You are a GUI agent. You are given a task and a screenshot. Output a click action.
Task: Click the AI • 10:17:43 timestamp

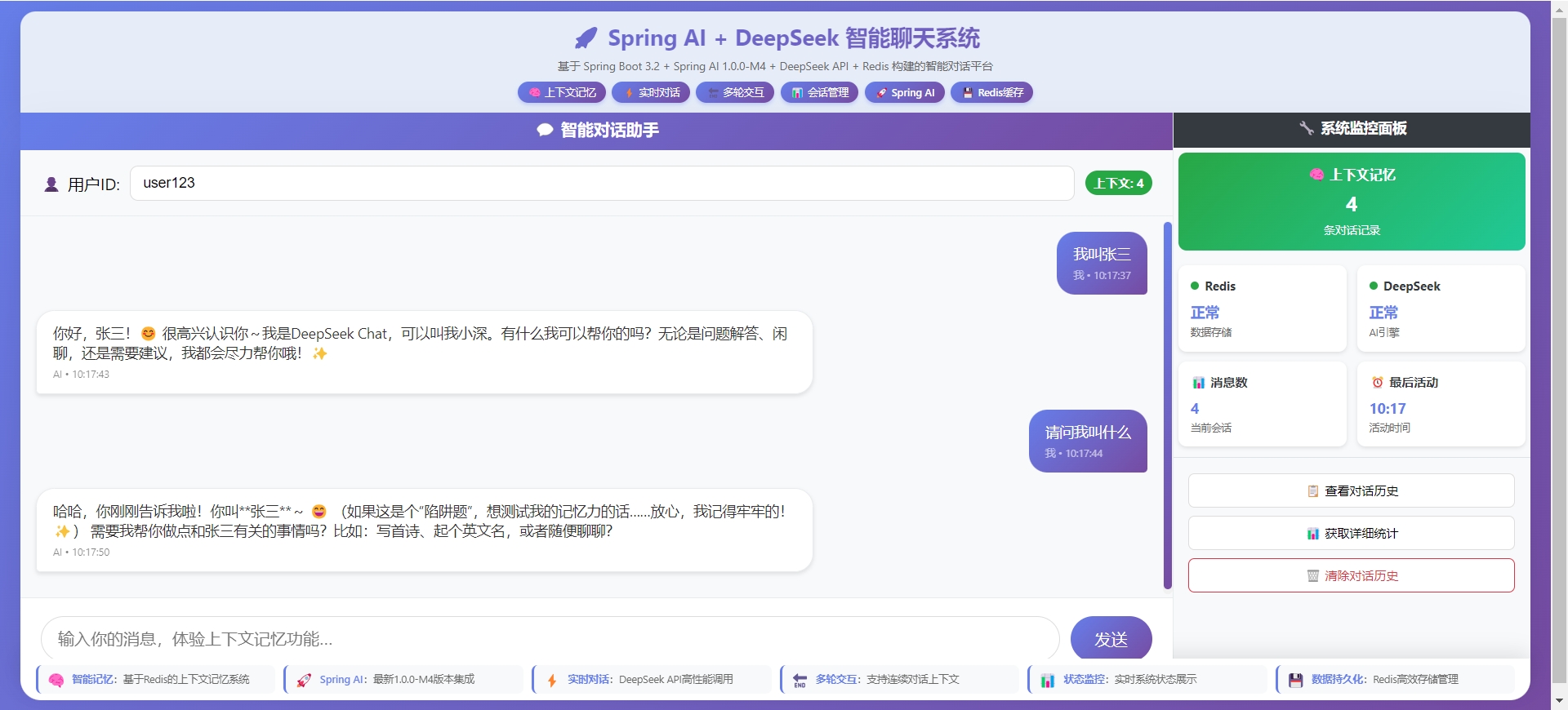81,375
